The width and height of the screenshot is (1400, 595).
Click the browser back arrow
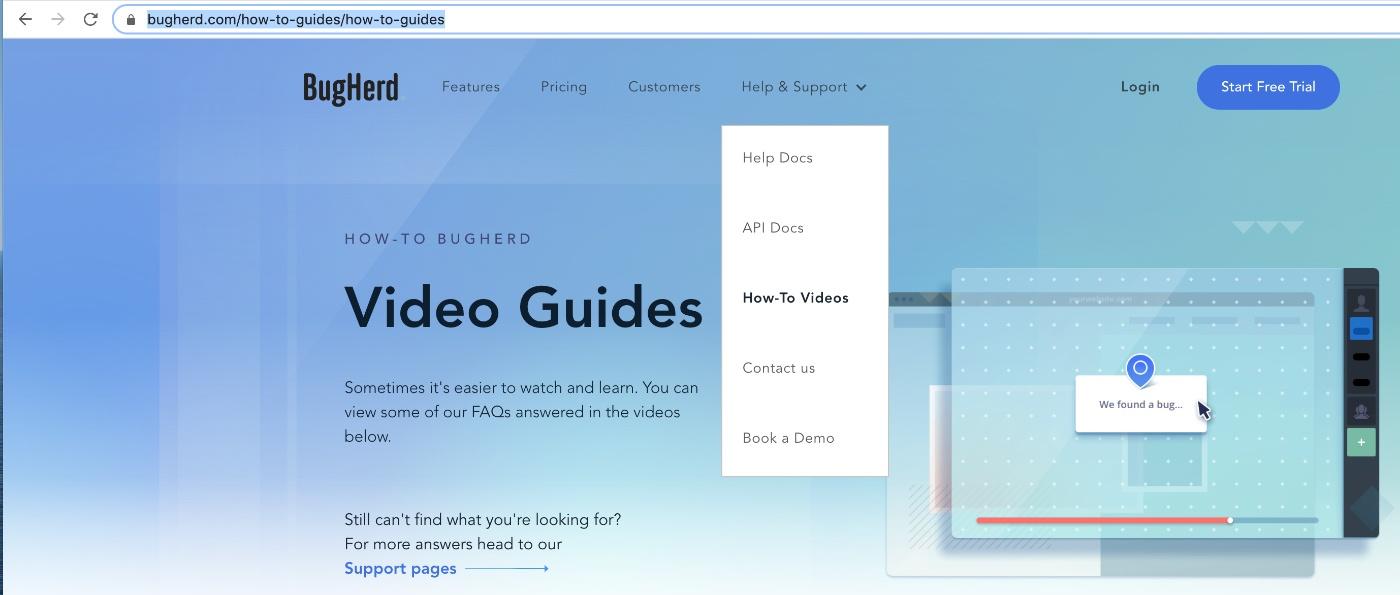point(25,19)
